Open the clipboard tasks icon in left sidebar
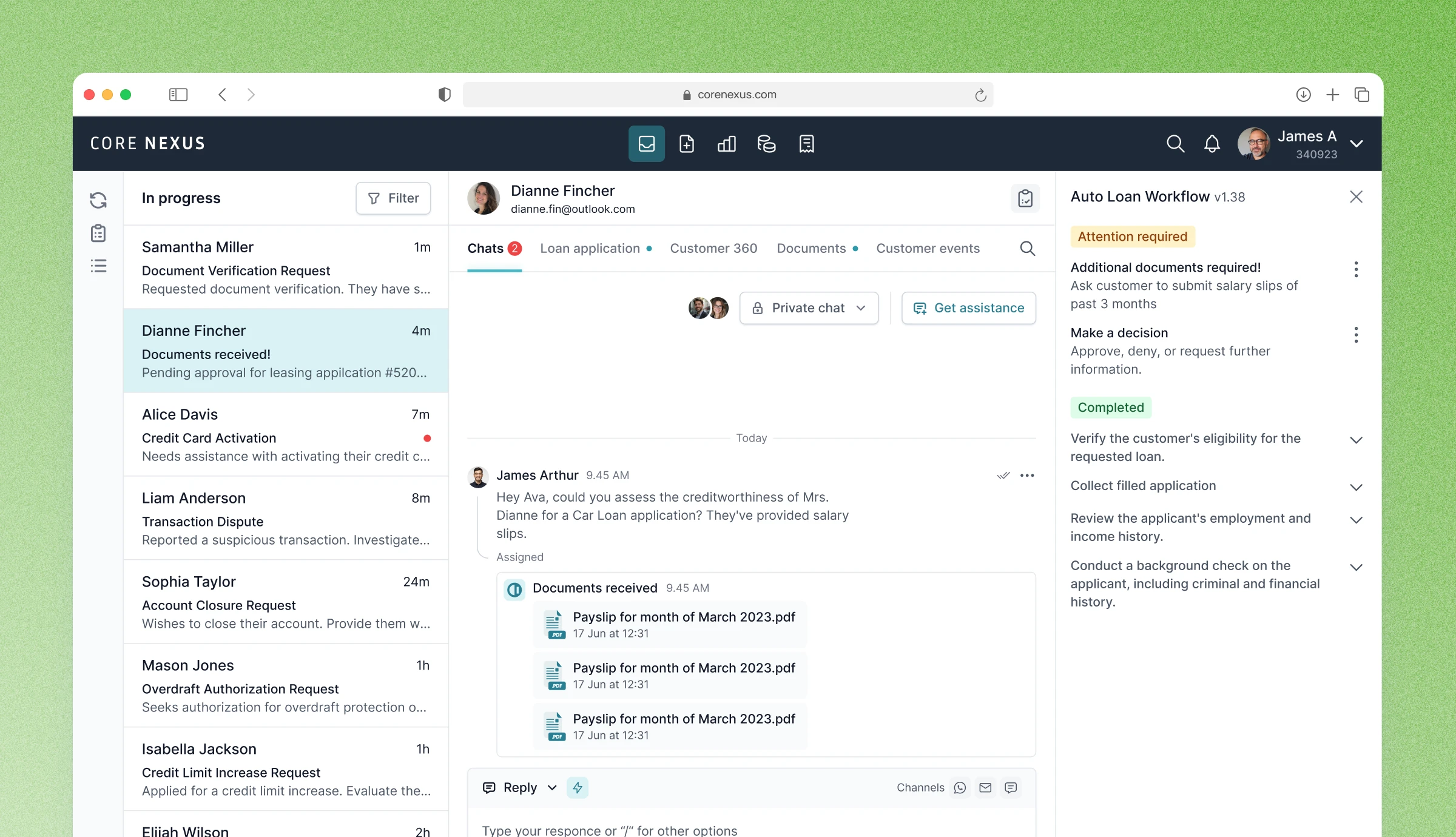This screenshot has width=1456, height=837. tap(98, 234)
